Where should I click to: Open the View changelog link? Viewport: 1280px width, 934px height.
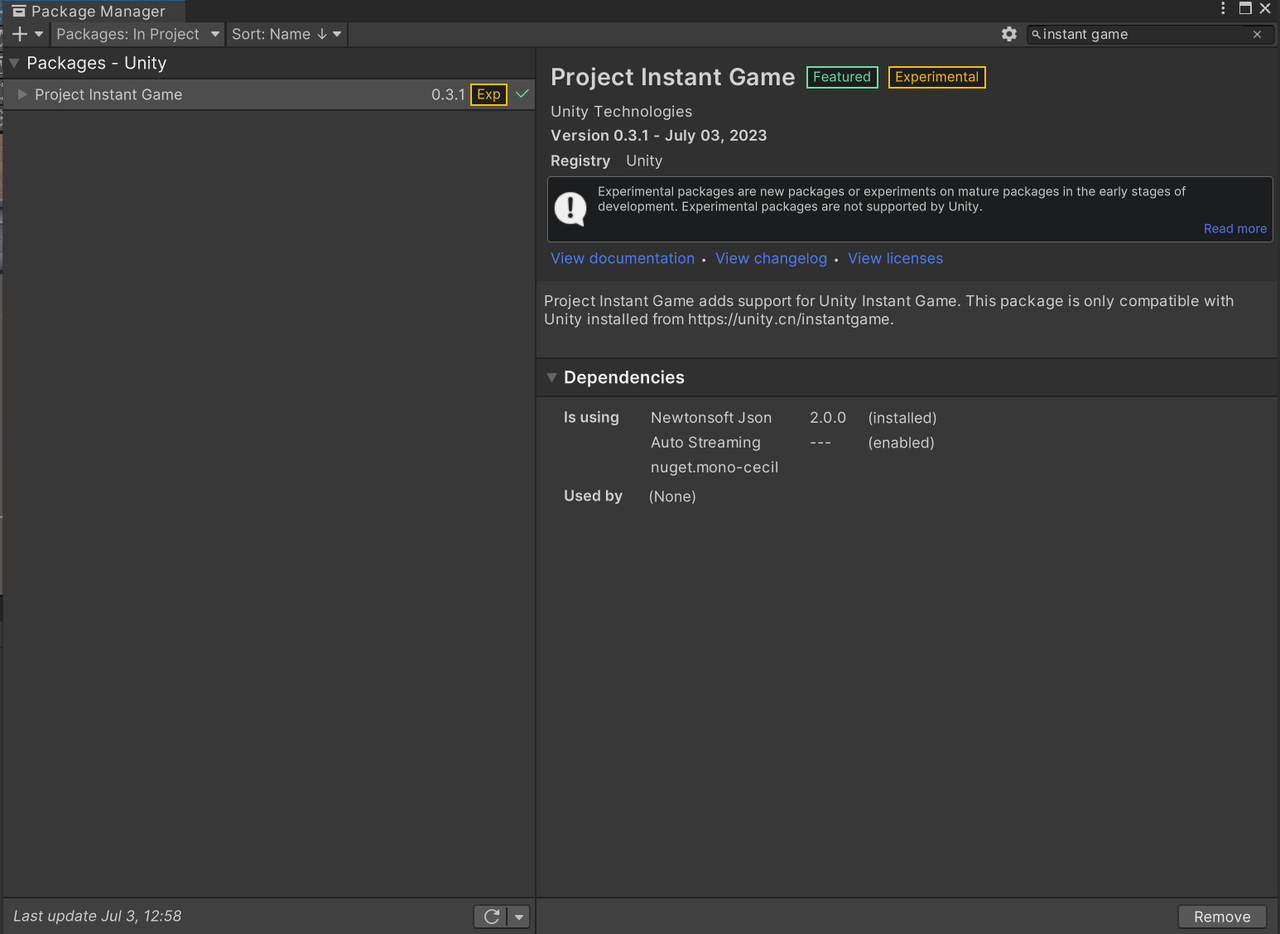(x=771, y=258)
